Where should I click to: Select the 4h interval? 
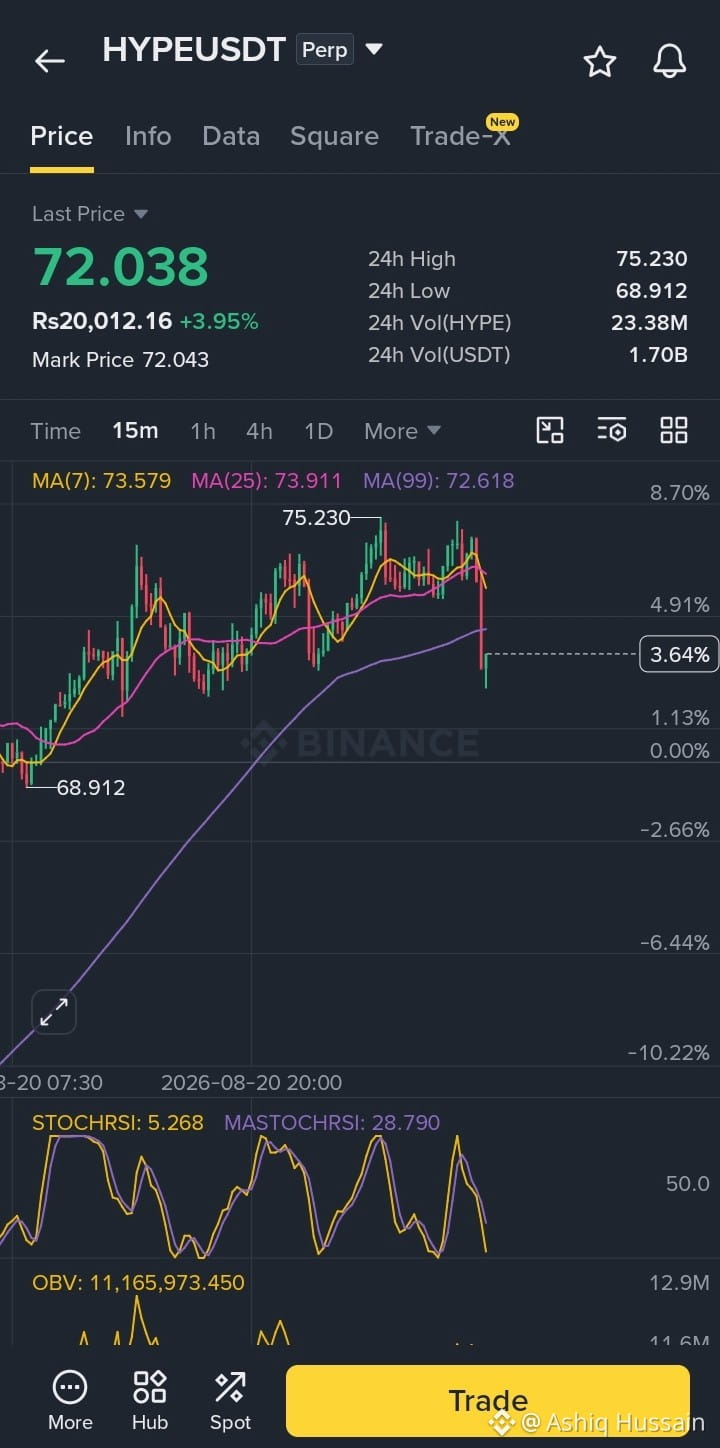pyautogui.click(x=259, y=431)
